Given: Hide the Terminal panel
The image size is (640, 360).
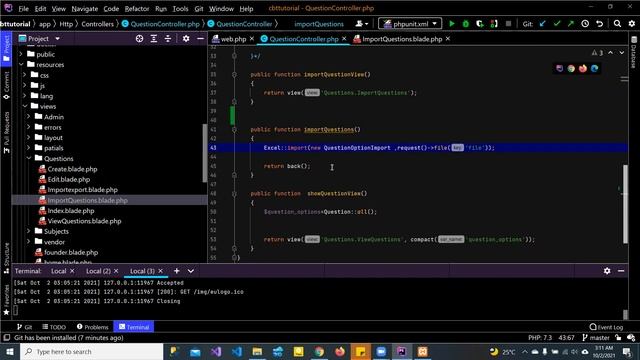Looking at the screenshot, I should tap(621, 271).
